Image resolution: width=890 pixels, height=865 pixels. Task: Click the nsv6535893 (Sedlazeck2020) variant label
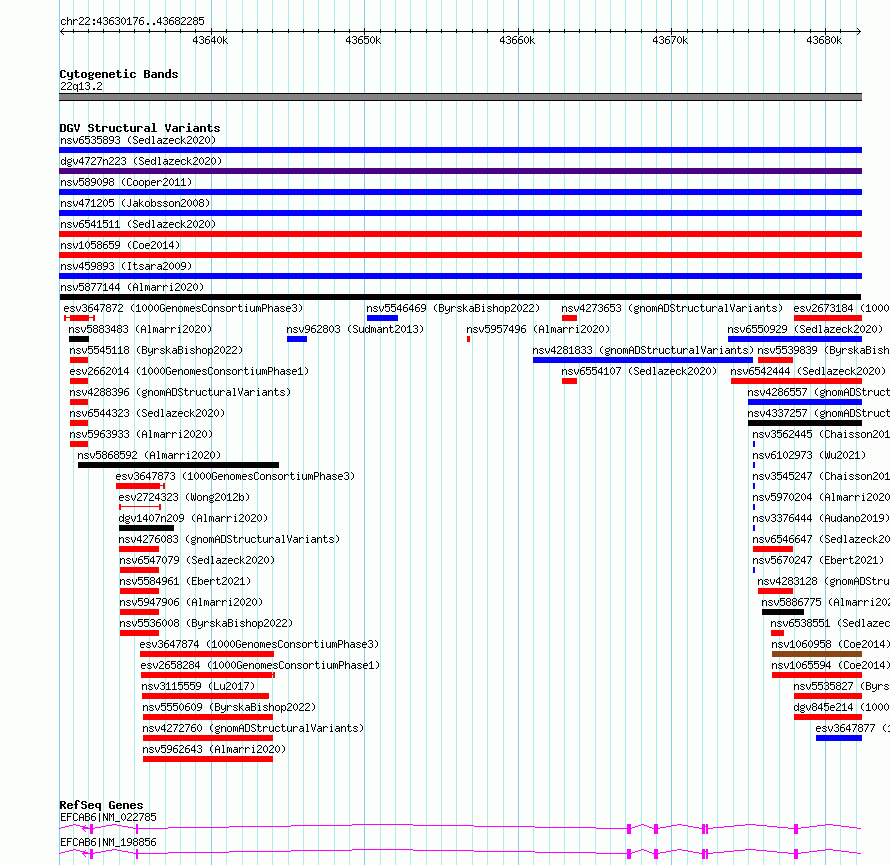(138, 140)
